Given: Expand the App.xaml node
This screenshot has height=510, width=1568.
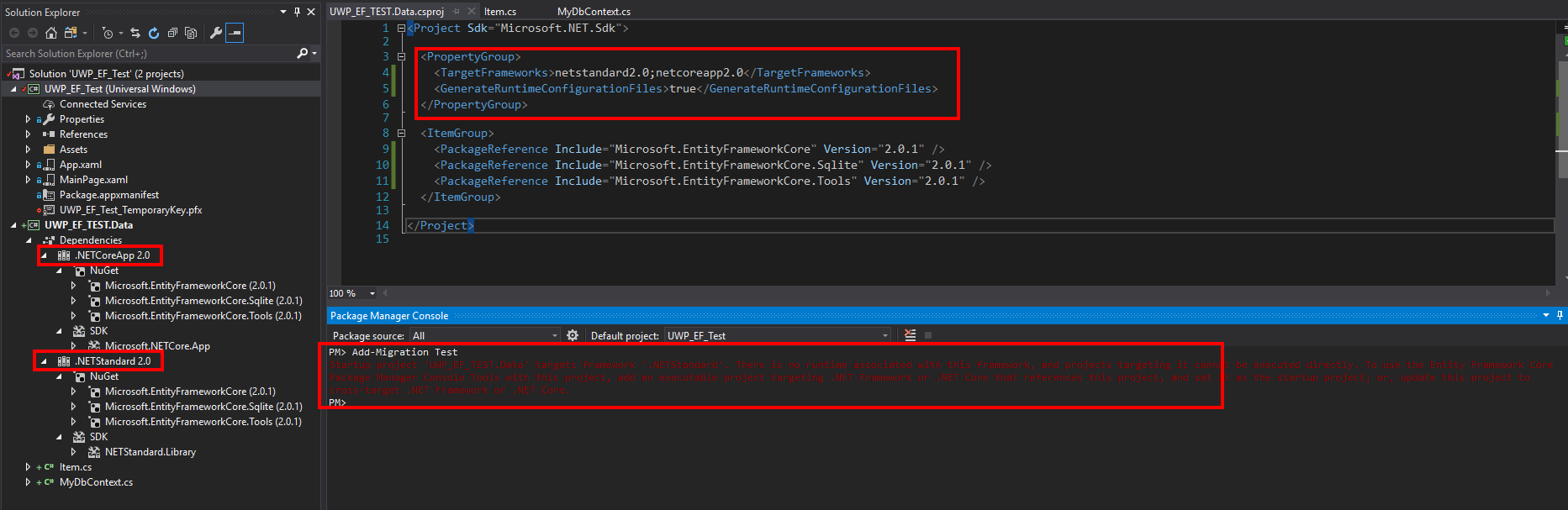Looking at the screenshot, I should (28, 165).
